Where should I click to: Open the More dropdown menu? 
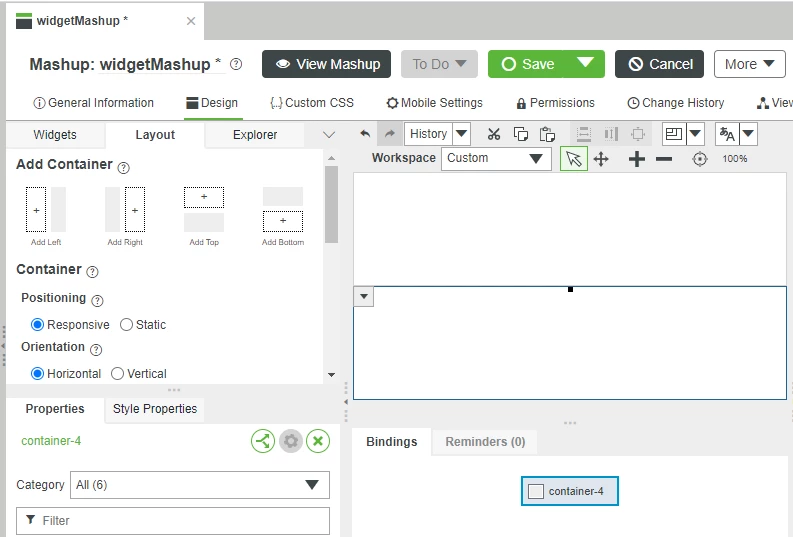750,64
